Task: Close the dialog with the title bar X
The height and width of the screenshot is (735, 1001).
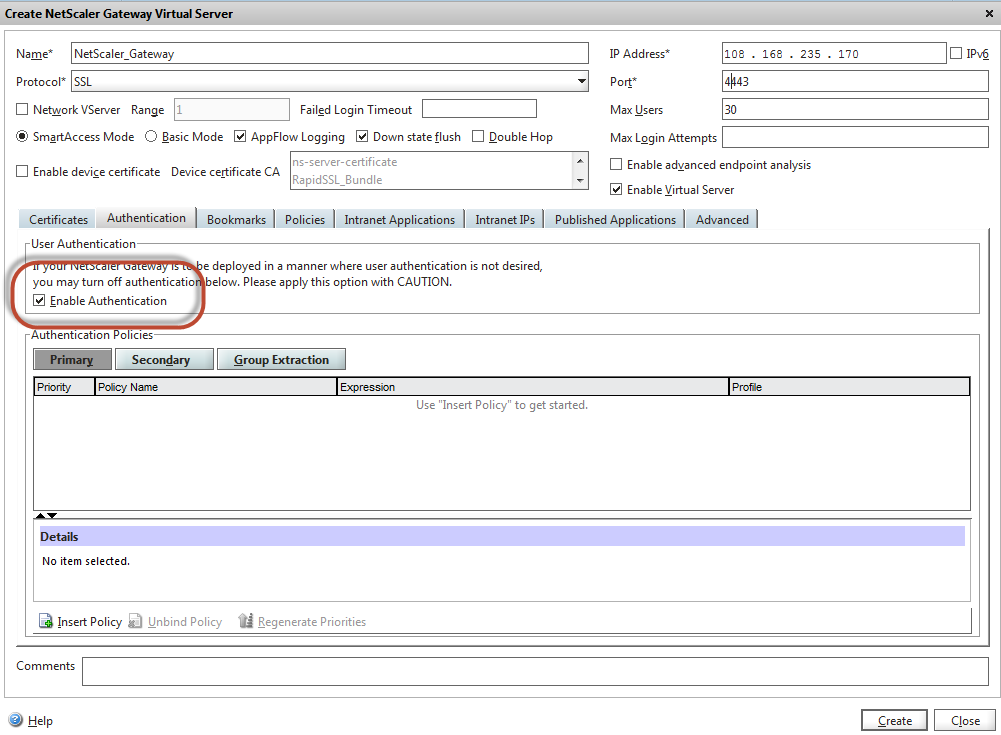Action: pos(989,13)
